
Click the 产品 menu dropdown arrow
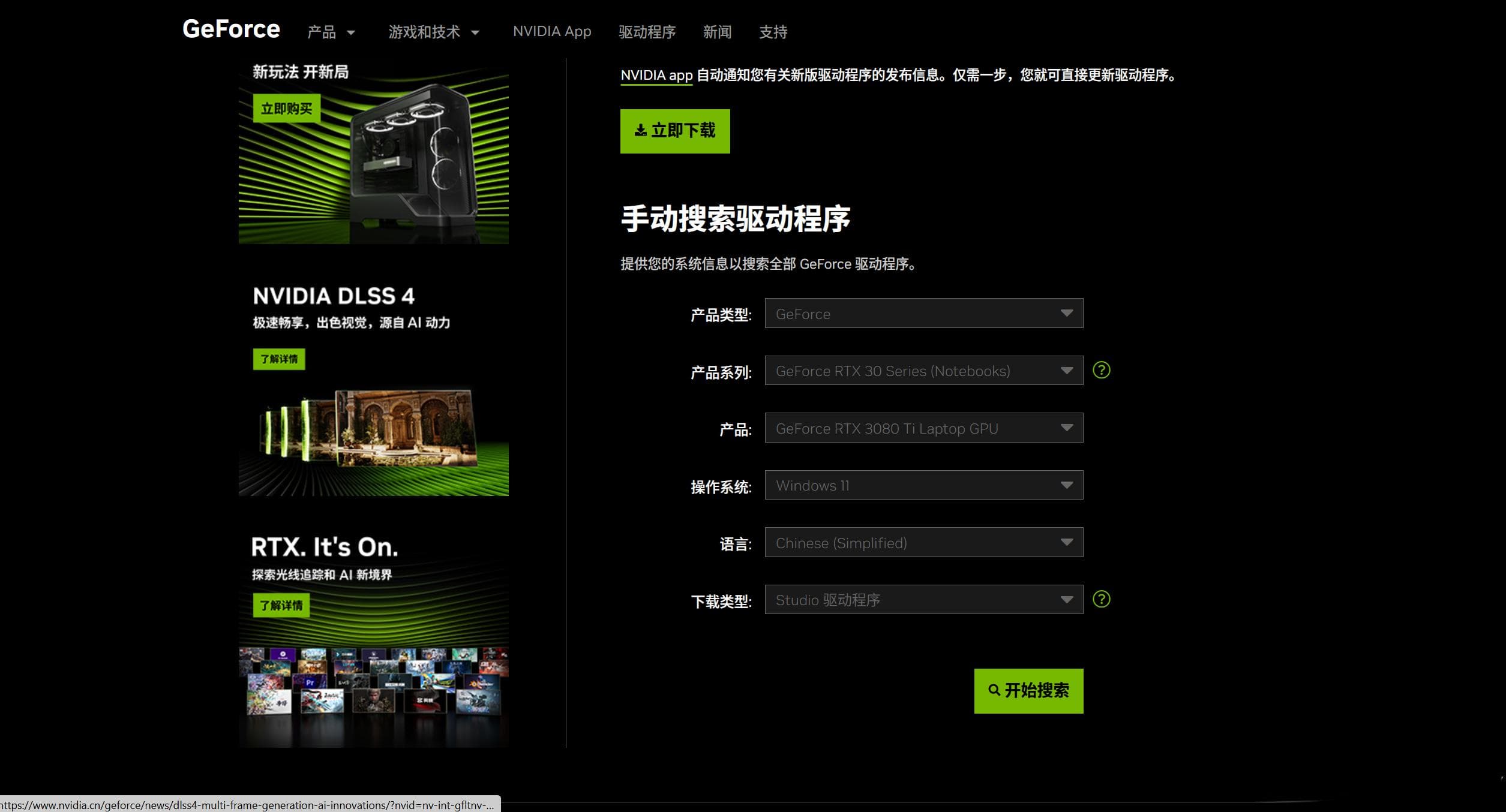click(351, 33)
